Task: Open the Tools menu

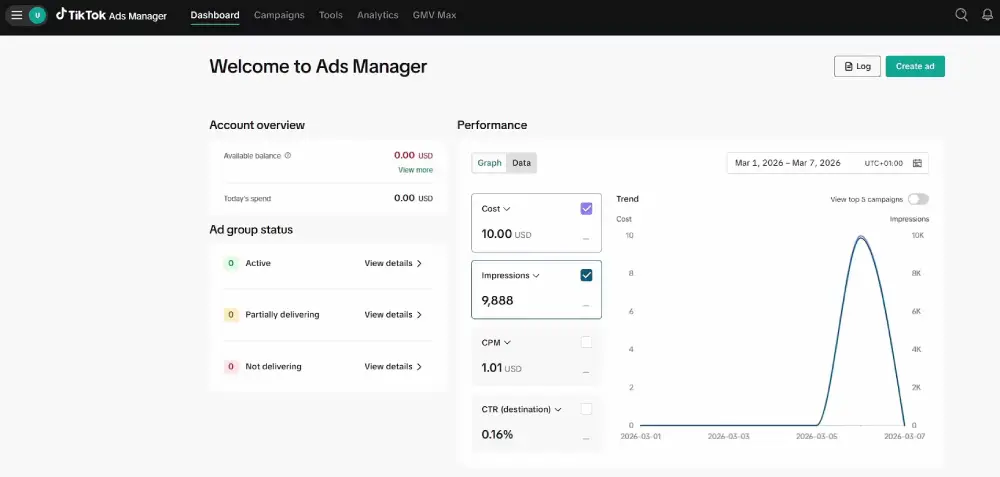Action: [x=331, y=15]
